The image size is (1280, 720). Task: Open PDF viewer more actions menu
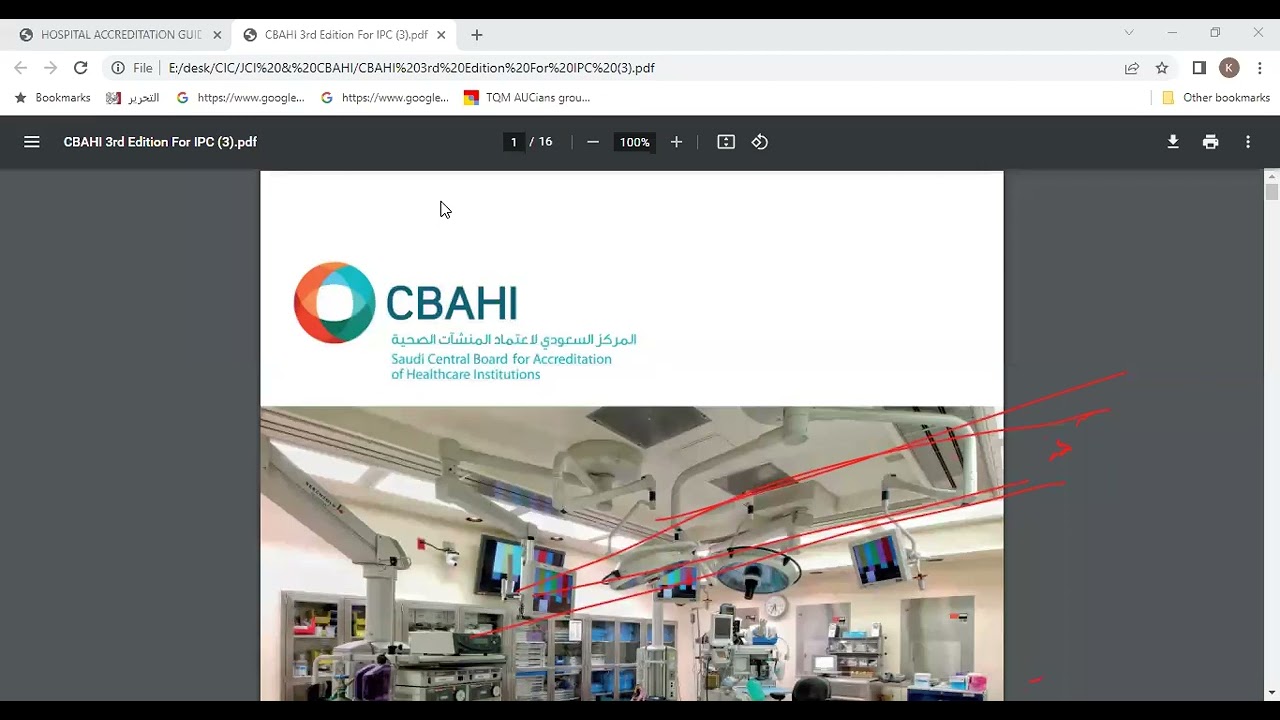point(1248,142)
